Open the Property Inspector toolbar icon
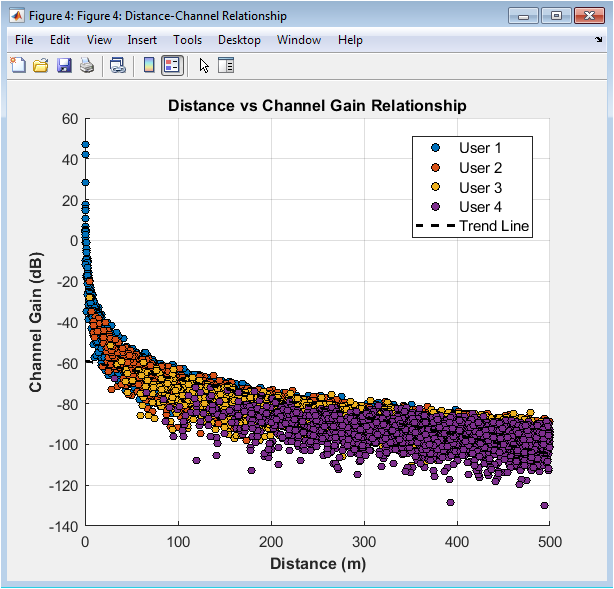This screenshot has height=589, width=614. [x=225, y=66]
